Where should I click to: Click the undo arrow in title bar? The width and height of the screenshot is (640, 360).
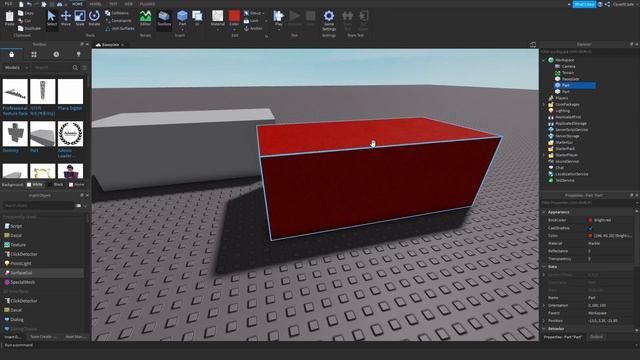point(29,4)
